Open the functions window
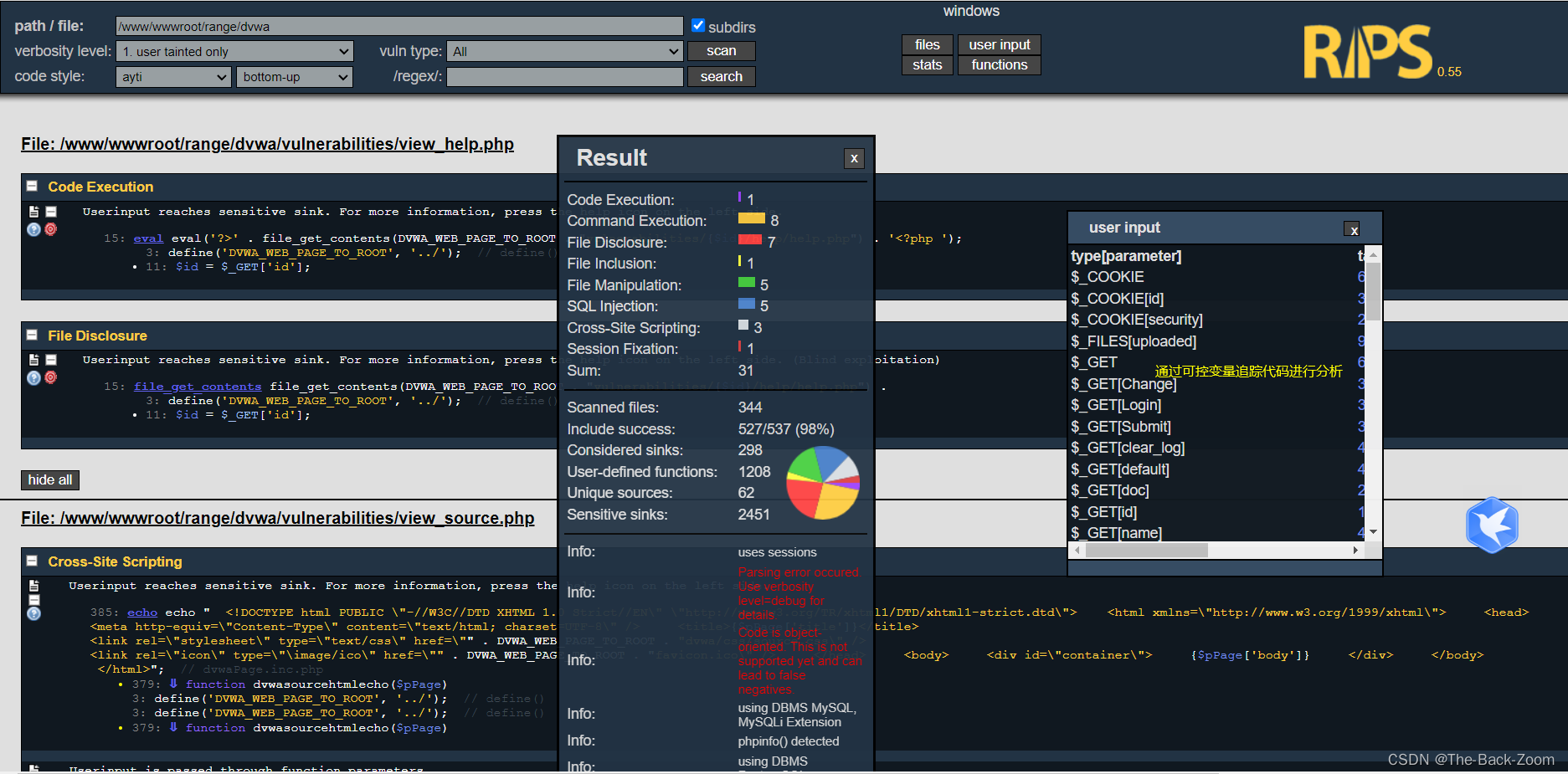The image size is (1568, 774). coord(1000,65)
